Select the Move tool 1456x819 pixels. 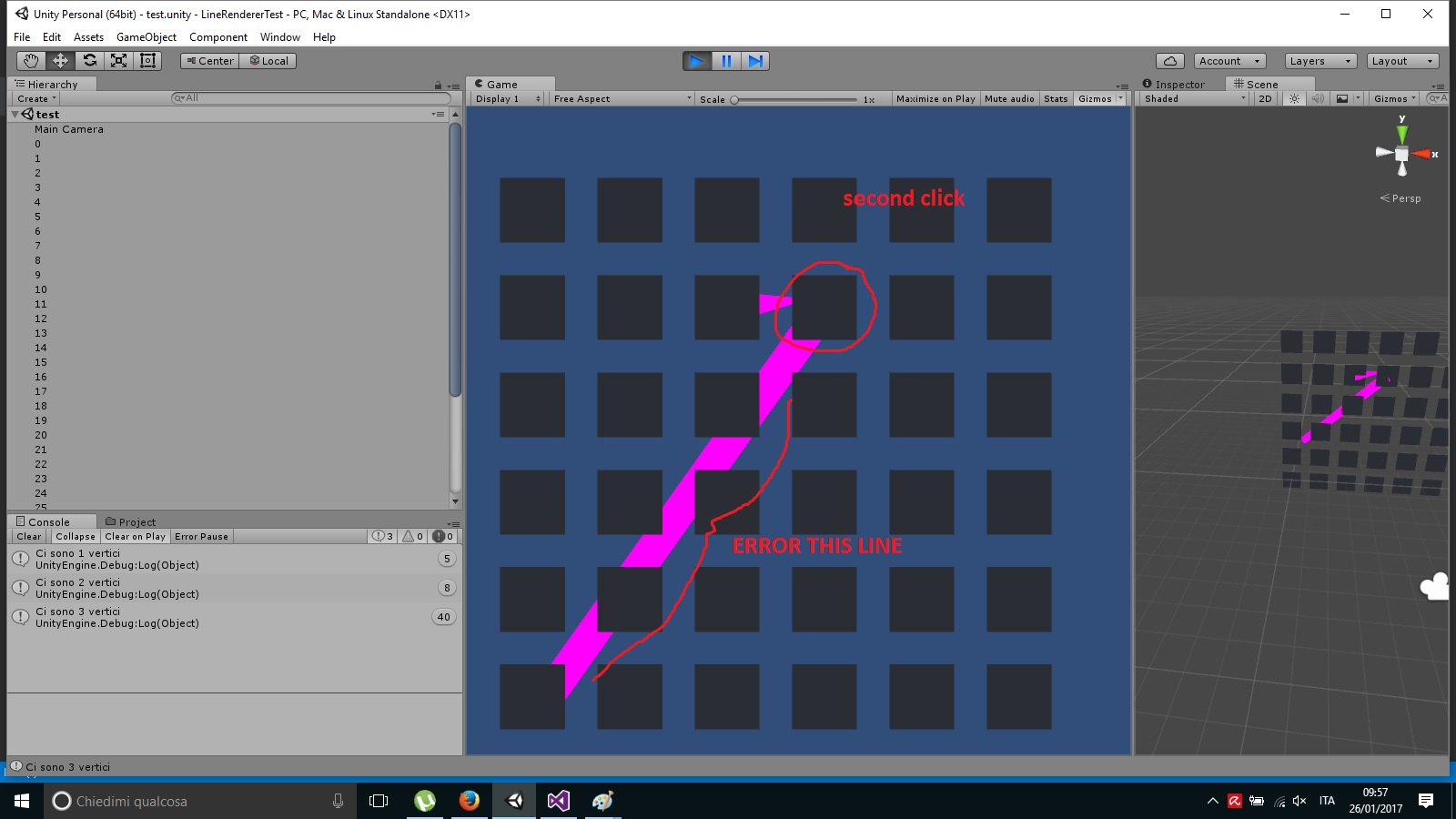tap(59, 60)
